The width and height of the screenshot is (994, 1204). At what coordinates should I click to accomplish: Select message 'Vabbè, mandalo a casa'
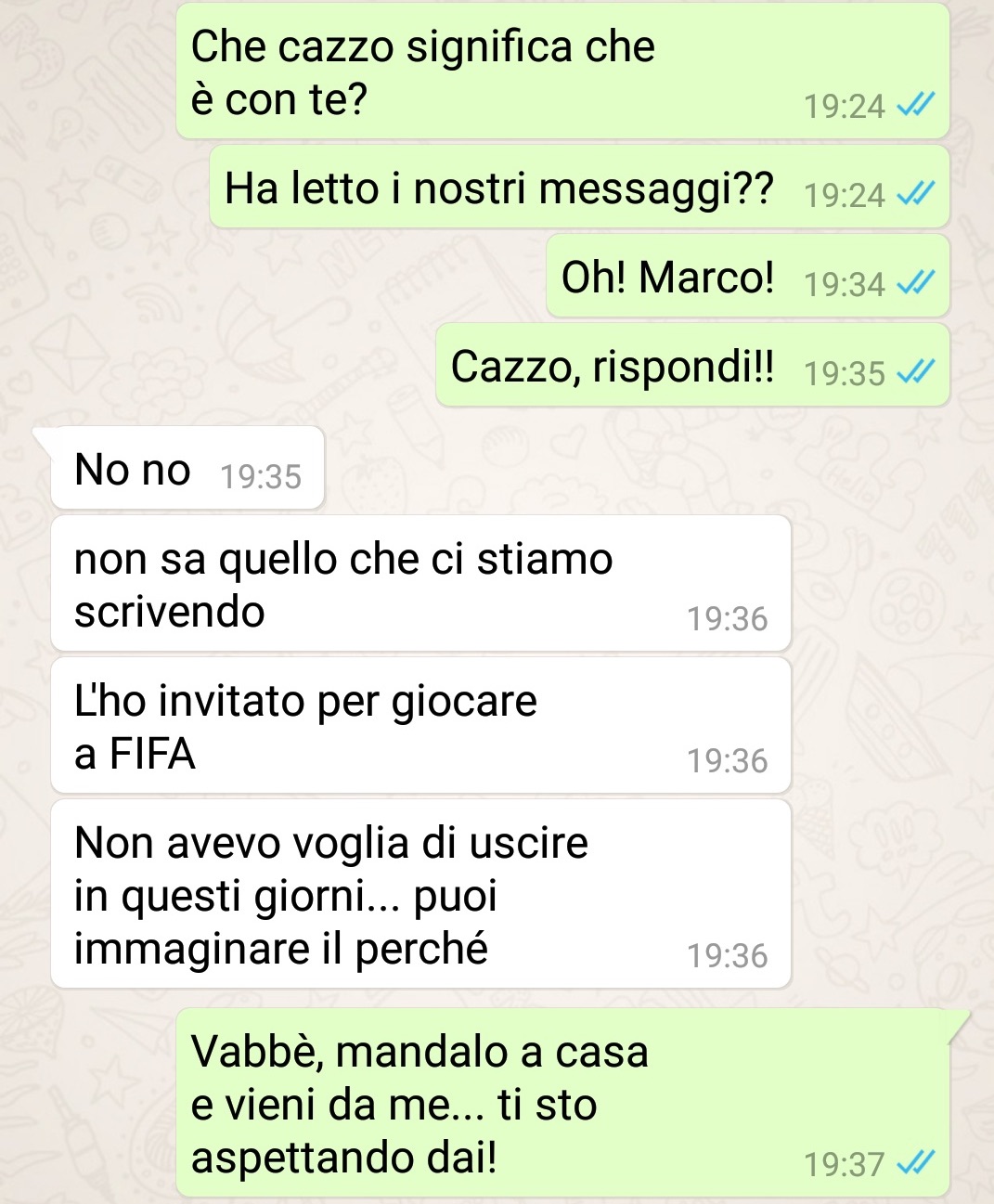coord(563,1103)
